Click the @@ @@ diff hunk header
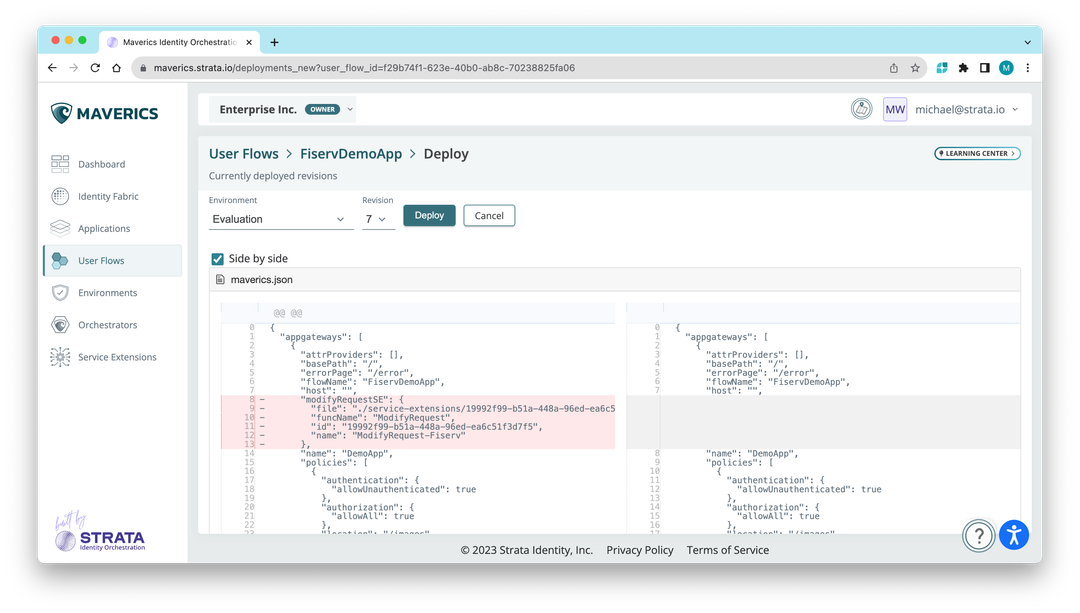The image size is (1080, 613). coord(288,313)
